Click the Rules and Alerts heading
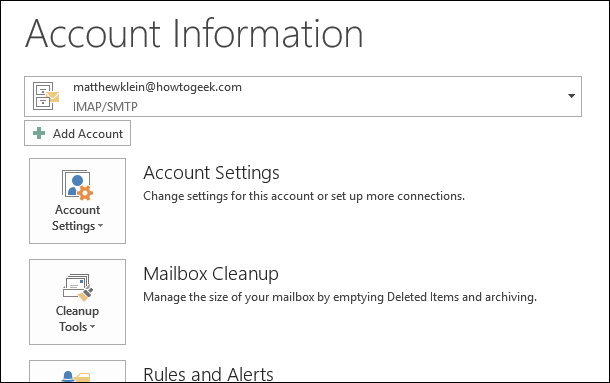610x383 pixels. 208,374
